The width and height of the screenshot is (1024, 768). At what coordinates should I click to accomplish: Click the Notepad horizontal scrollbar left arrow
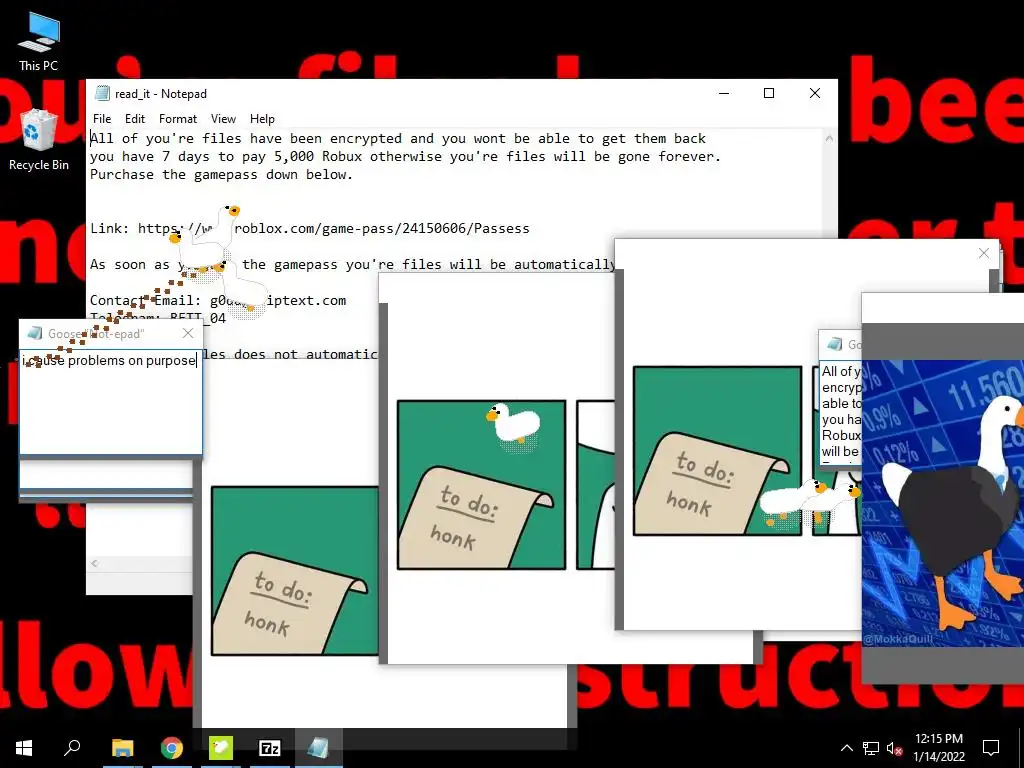click(x=95, y=563)
